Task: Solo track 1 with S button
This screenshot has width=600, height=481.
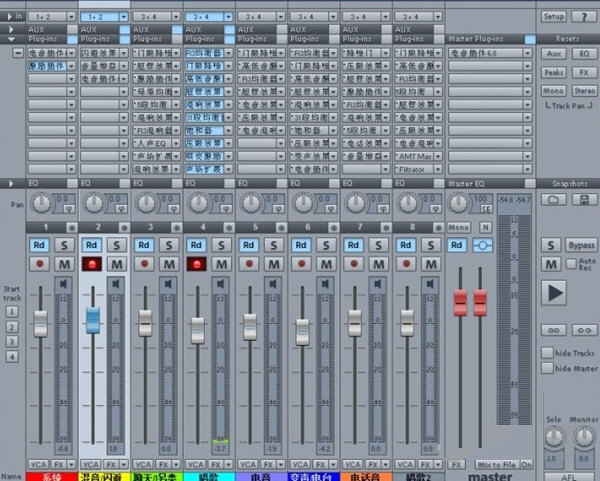Action: pos(64,245)
